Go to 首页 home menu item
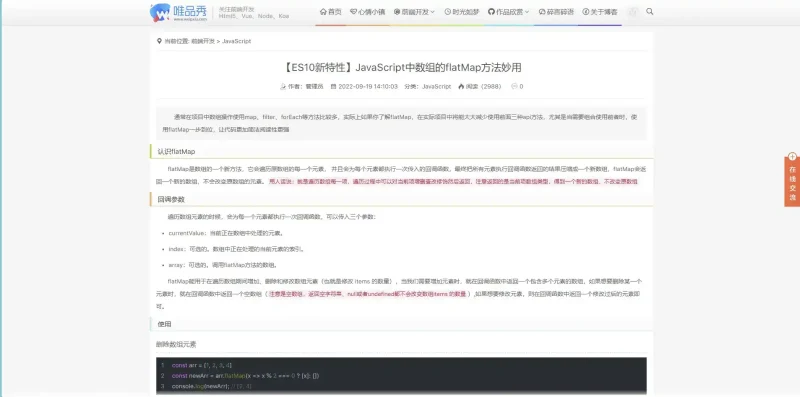The image size is (800, 397). point(331,12)
